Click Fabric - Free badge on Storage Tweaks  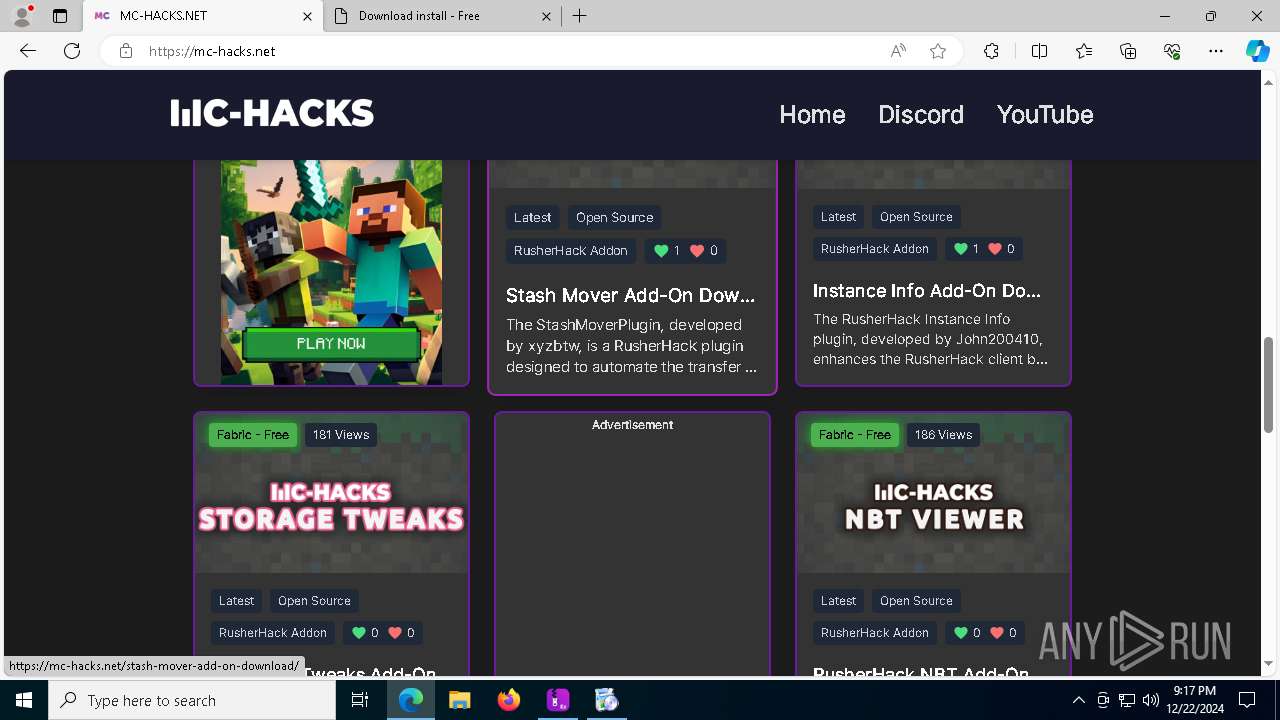coord(253,435)
